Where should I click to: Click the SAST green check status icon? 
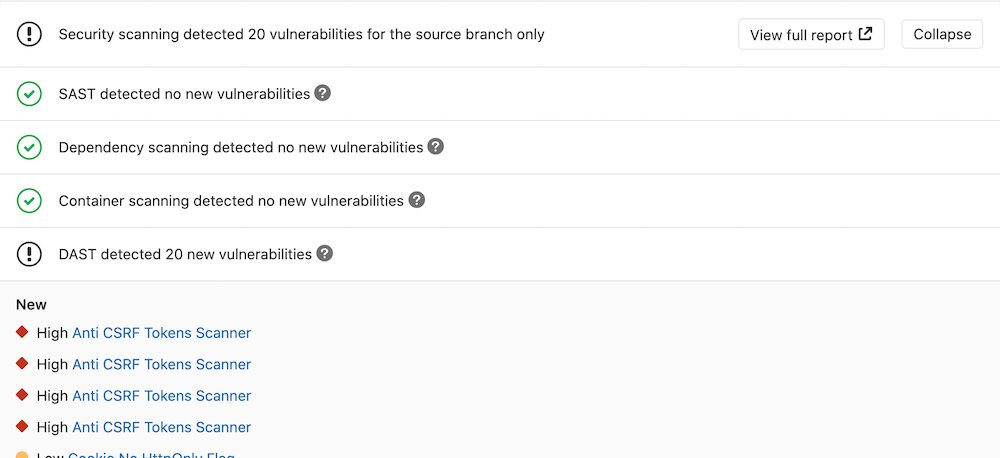coord(29,94)
